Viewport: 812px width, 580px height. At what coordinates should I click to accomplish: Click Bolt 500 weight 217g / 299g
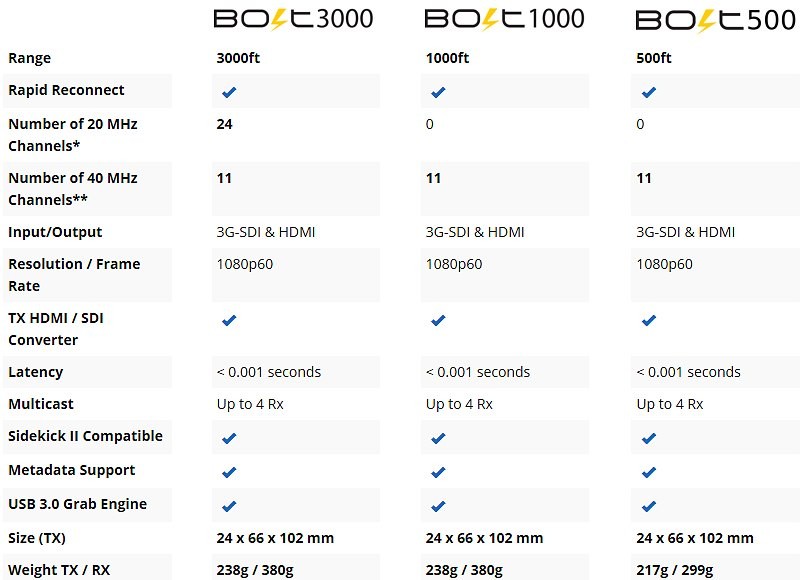tap(675, 570)
